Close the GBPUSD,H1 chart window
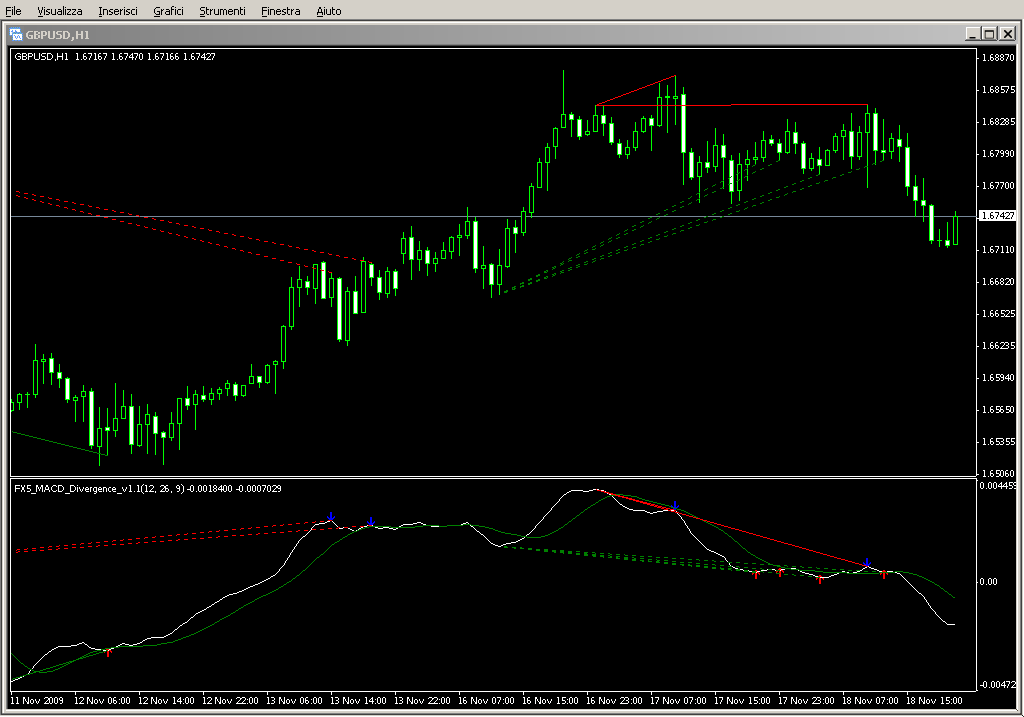Screen dimensions: 1024x717 (x=1008, y=34)
